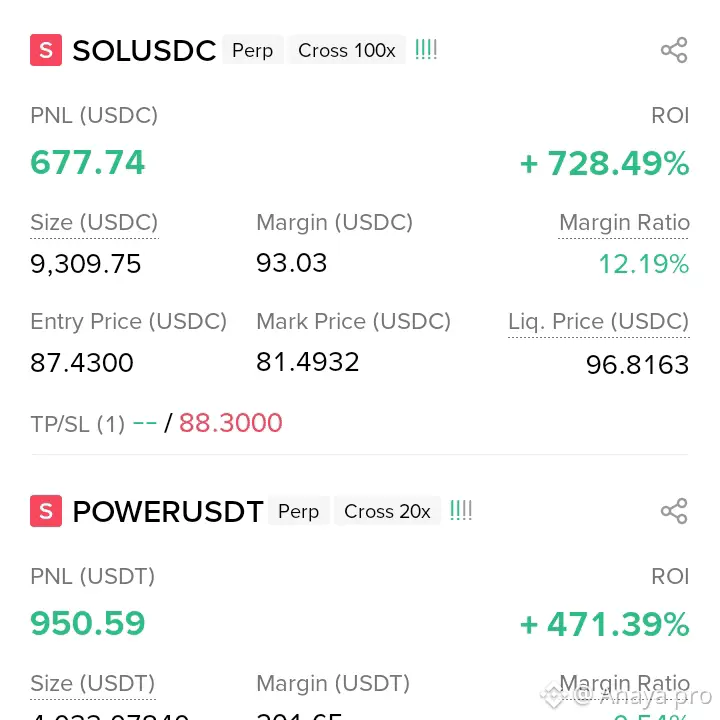Tap the green signal bars next to Cross 100x

[426, 49]
